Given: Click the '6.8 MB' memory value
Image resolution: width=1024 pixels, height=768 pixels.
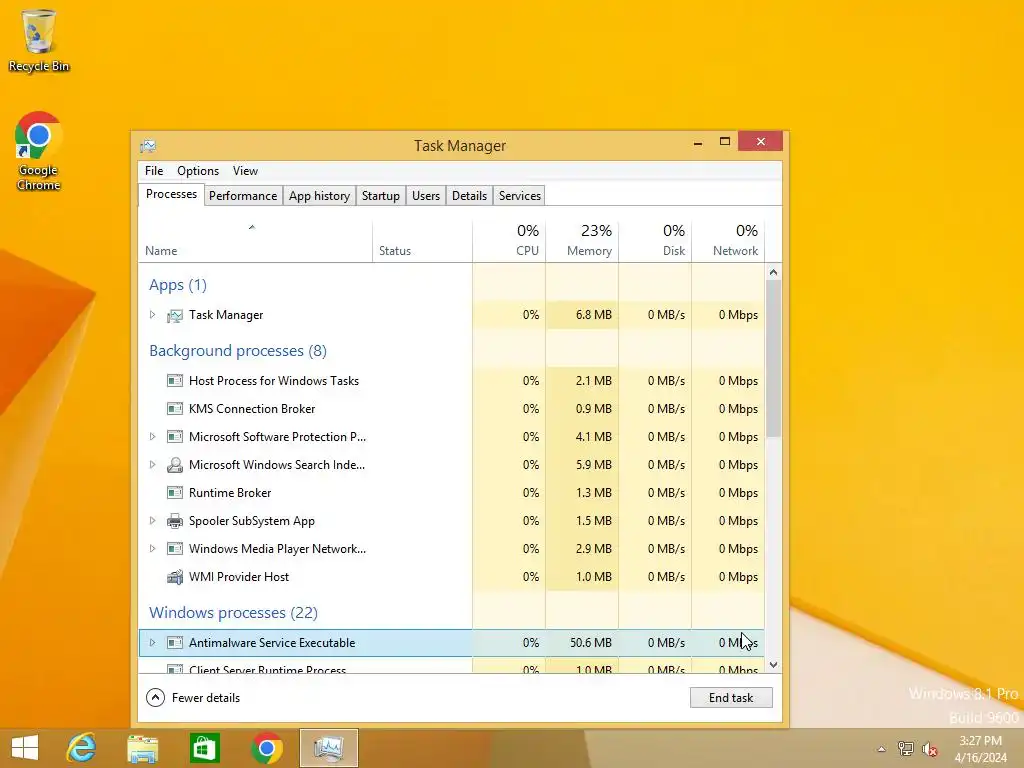Looking at the screenshot, I should 594,315.
